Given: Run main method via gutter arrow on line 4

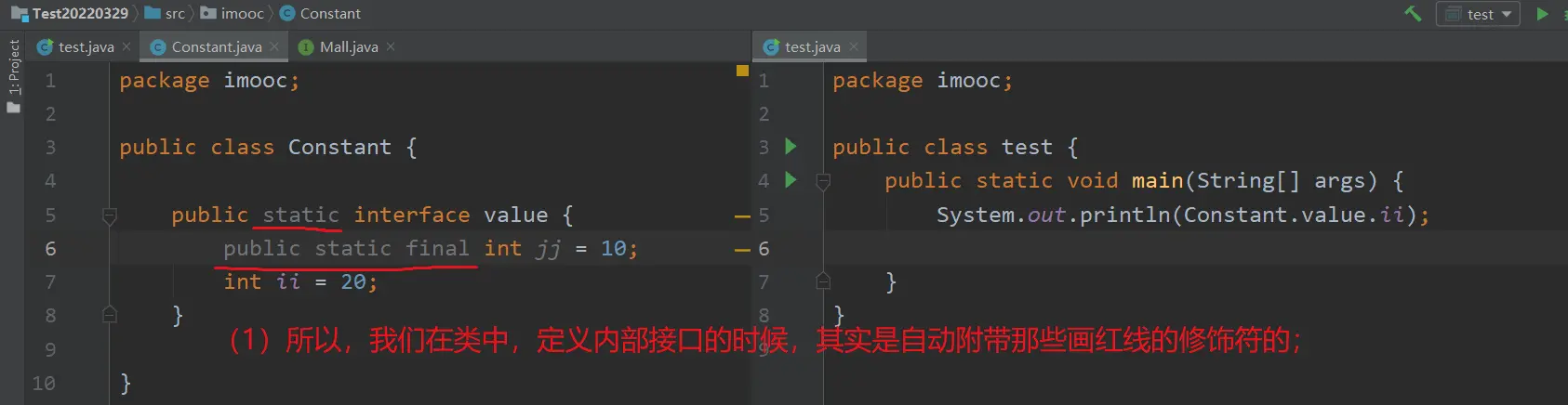Looking at the screenshot, I should pos(791,179).
